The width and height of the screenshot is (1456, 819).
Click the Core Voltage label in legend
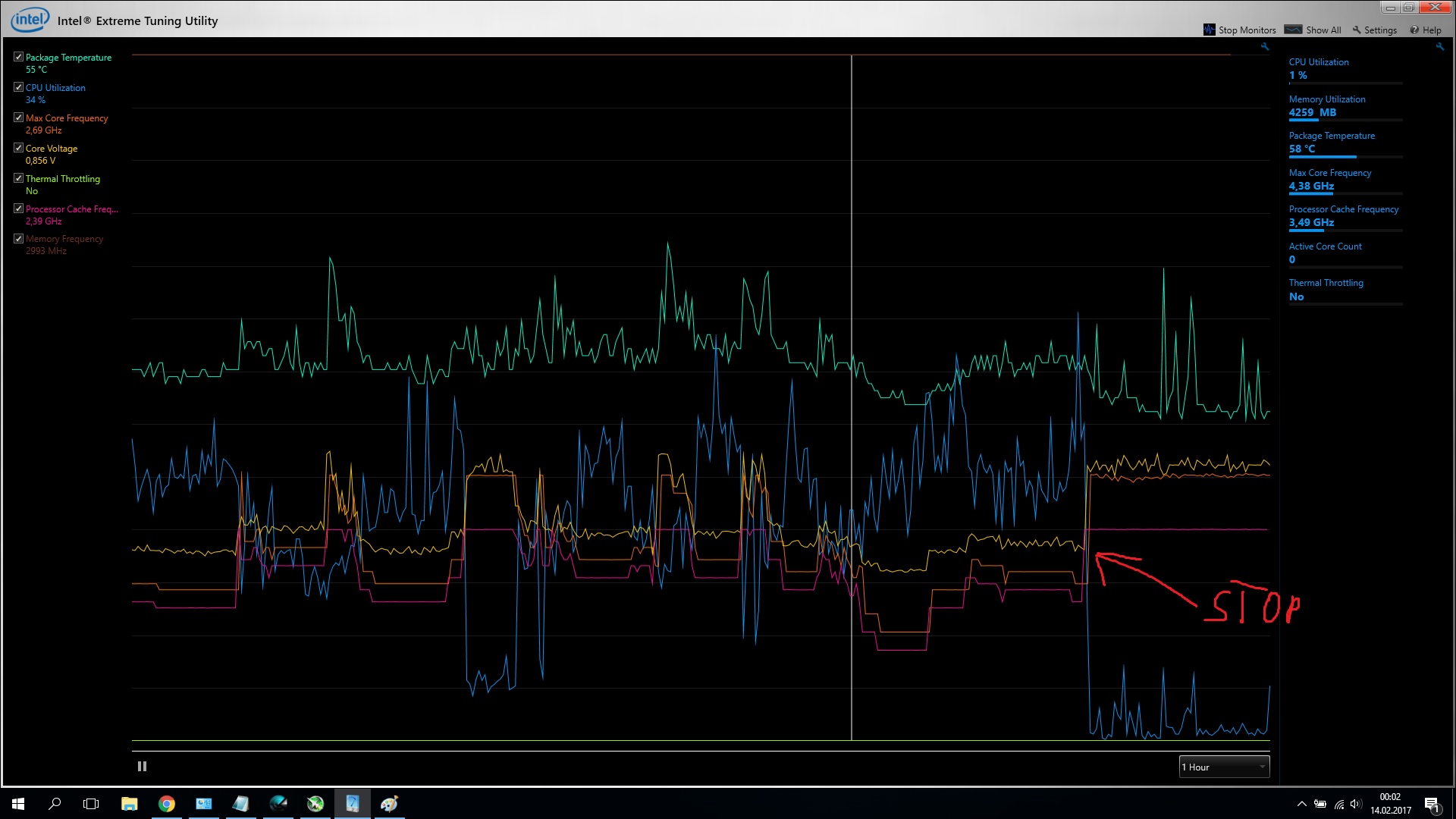coord(52,149)
